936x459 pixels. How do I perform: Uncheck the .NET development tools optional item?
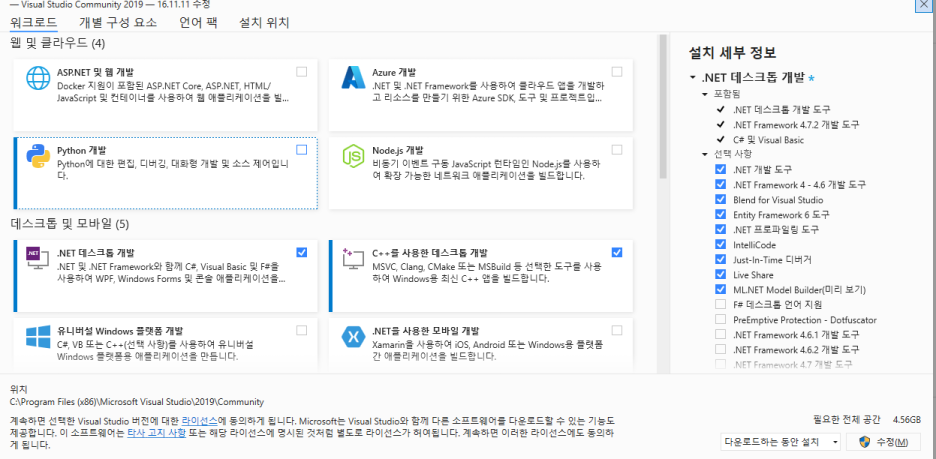click(721, 170)
